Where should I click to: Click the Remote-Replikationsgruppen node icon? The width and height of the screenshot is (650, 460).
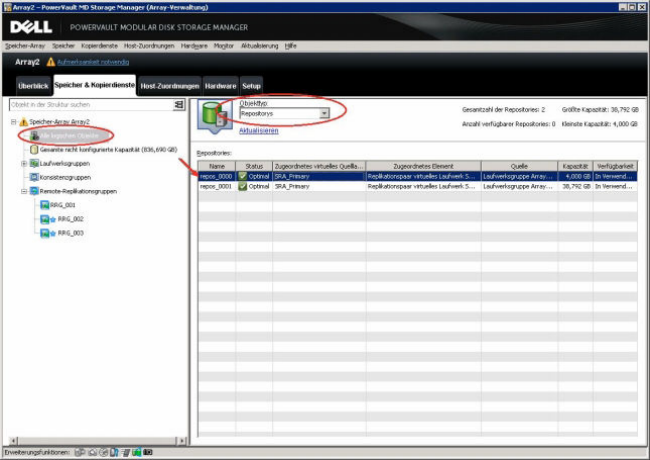tap(34, 191)
